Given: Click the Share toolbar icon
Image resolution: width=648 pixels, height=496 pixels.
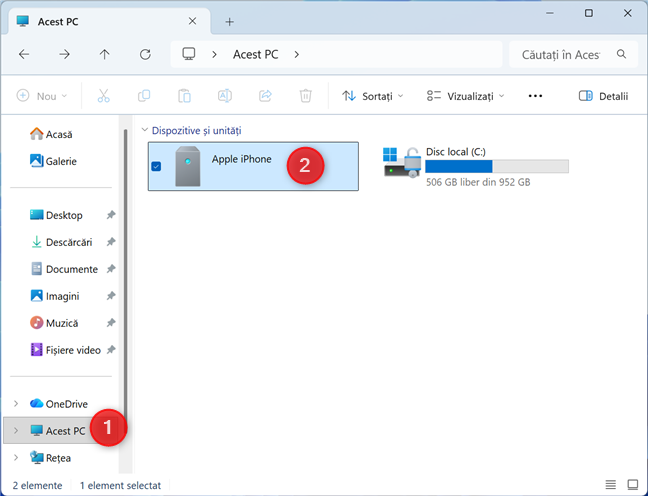Looking at the screenshot, I should coord(265,96).
